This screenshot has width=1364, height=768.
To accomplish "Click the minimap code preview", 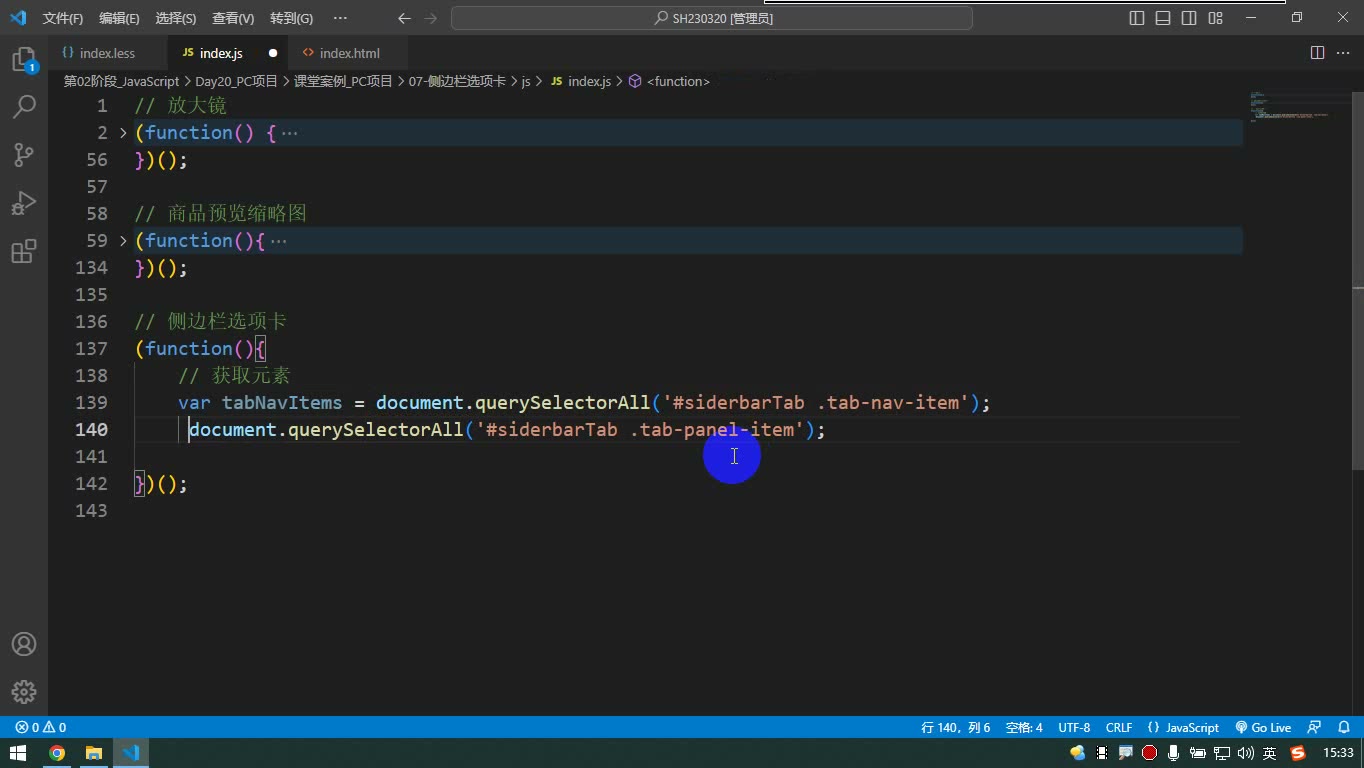I will pos(1295,107).
